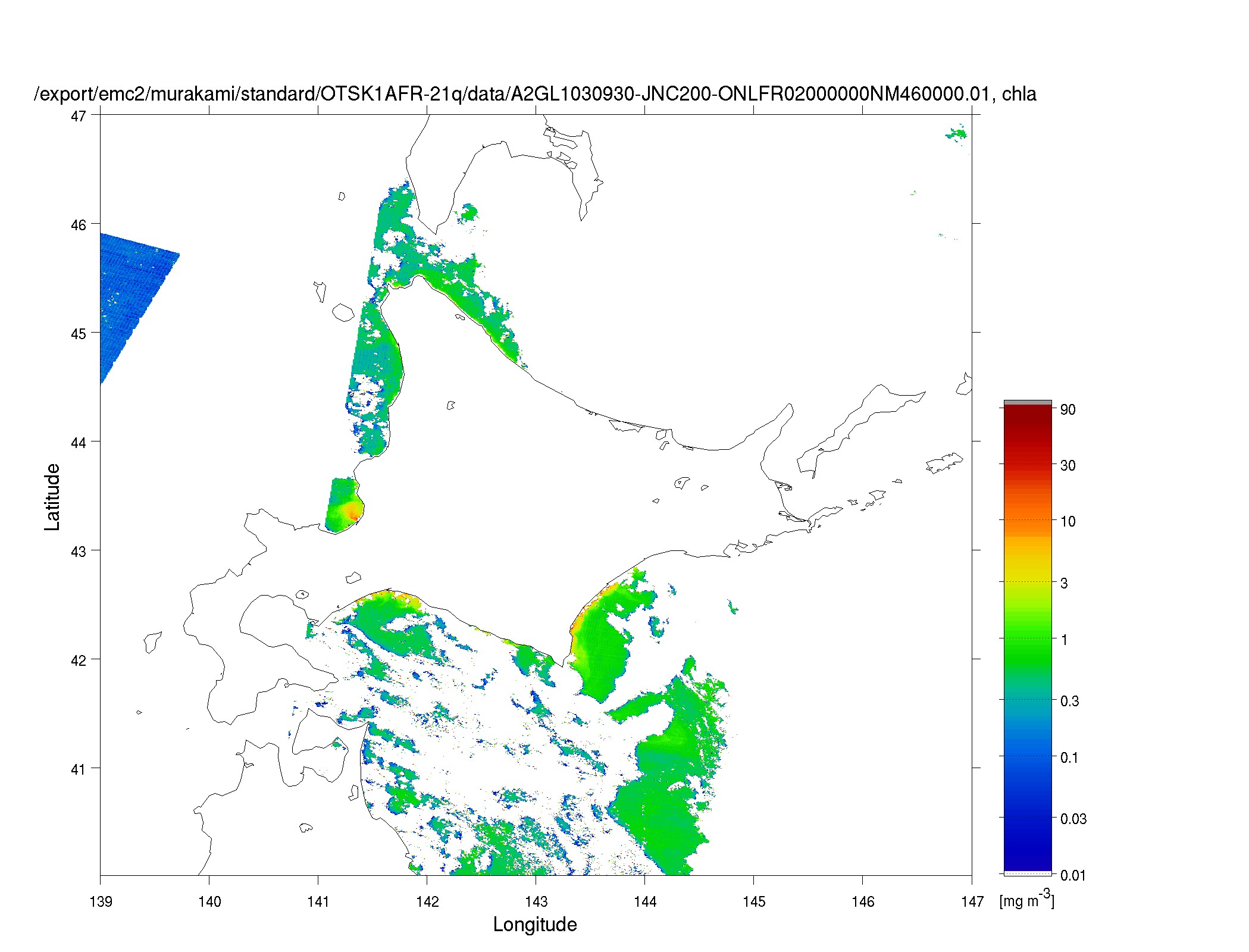
Task: Pick the green colorbar region near 1
Action: 1028,640
